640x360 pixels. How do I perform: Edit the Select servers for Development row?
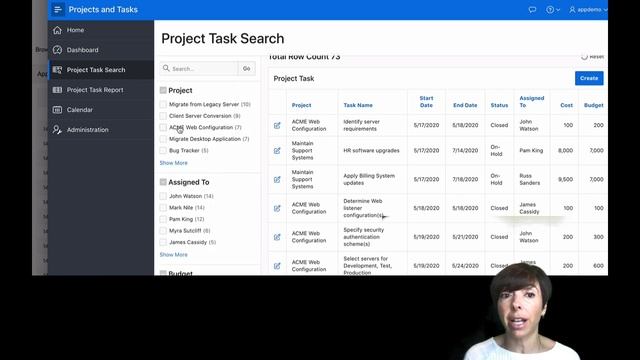pos(277,266)
